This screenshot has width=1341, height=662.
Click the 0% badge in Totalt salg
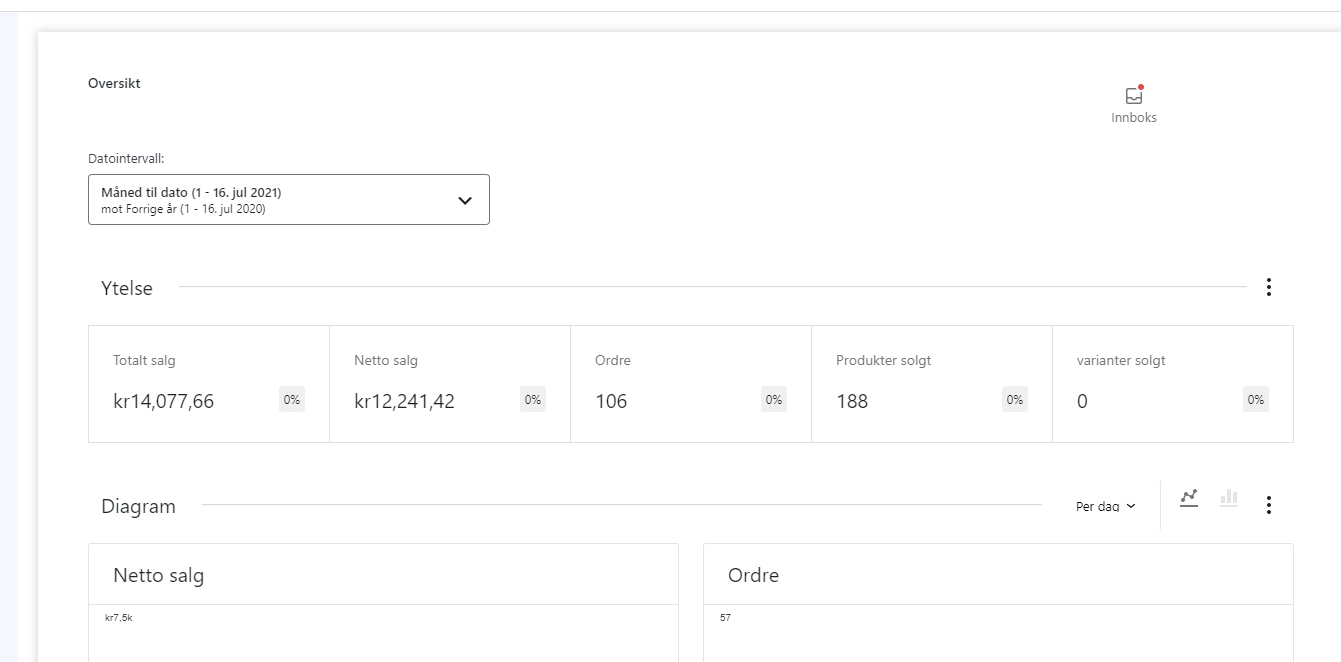(292, 400)
